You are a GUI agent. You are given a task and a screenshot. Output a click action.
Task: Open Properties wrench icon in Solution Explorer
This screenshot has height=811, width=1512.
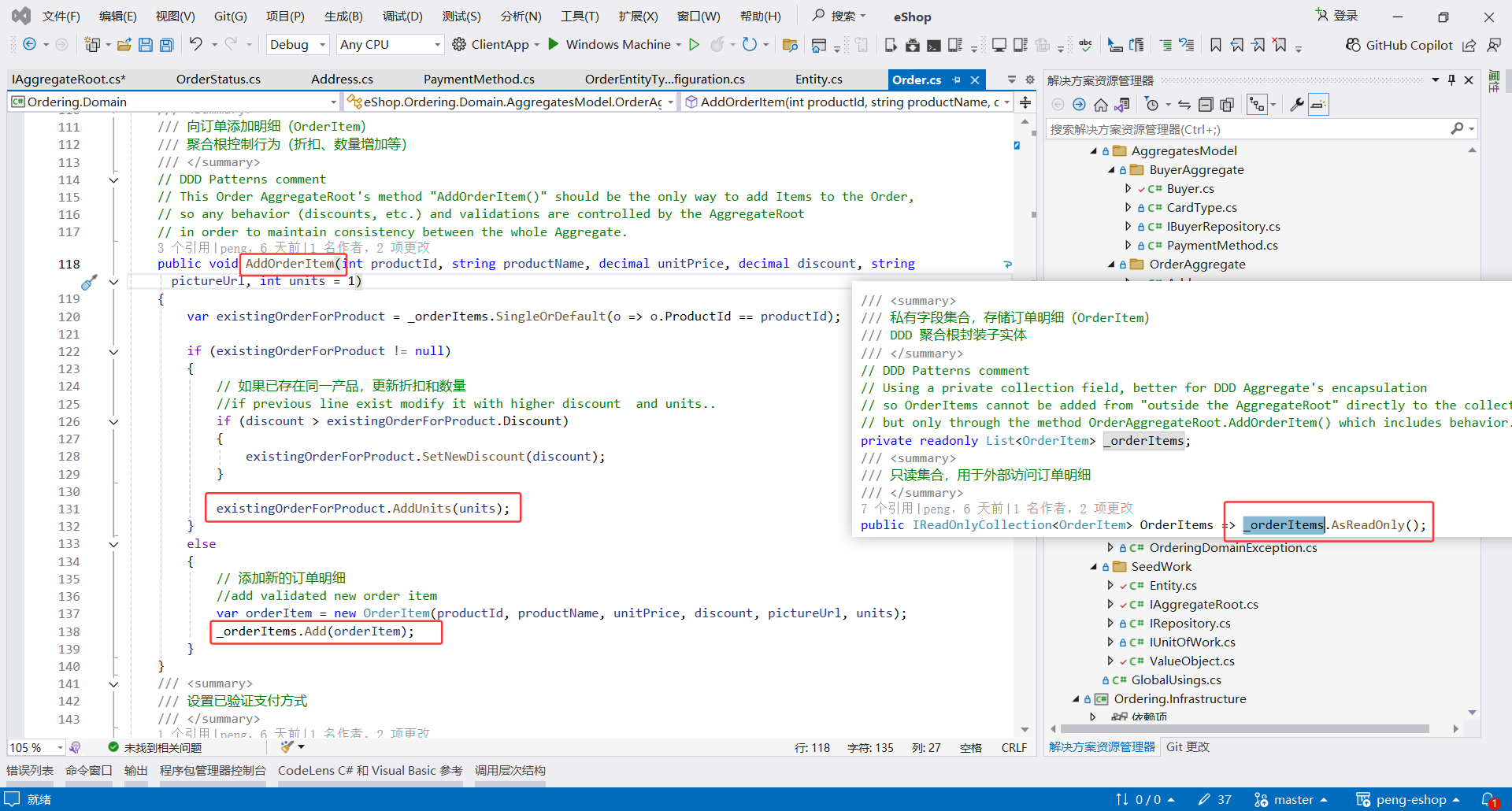click(1296, 105)
